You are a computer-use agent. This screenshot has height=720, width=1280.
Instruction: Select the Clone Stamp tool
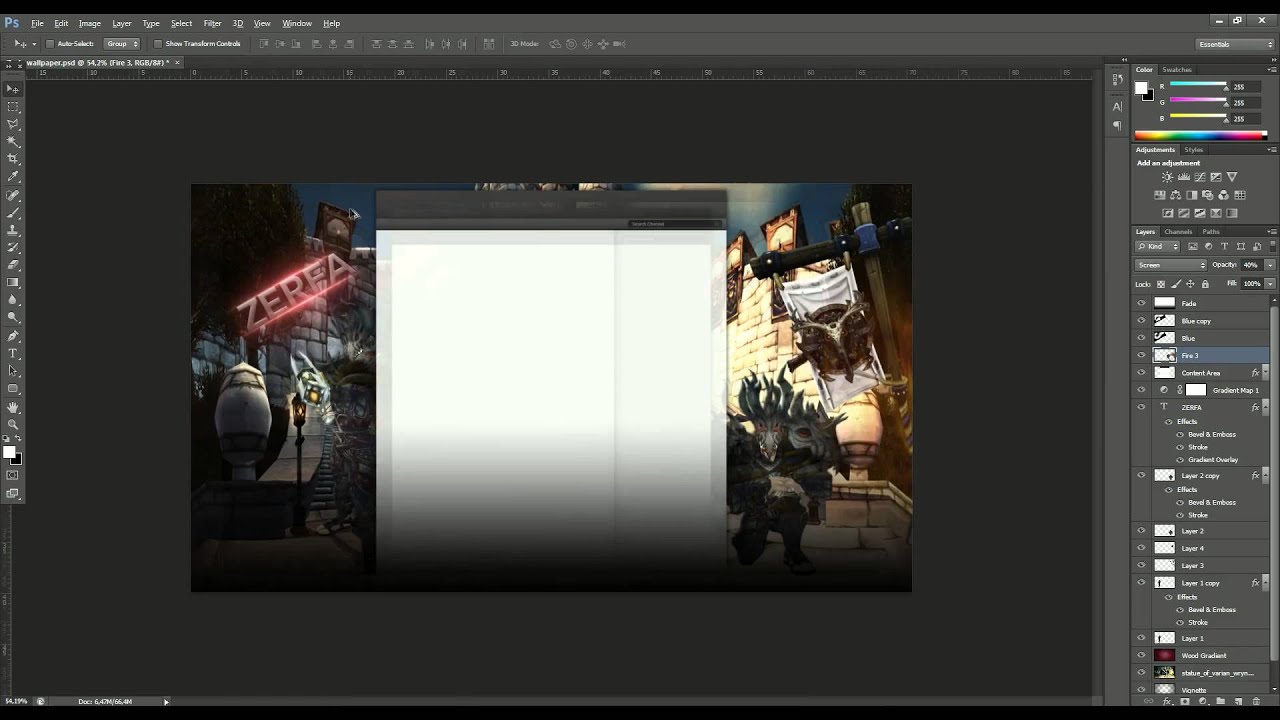coord(13,230)
